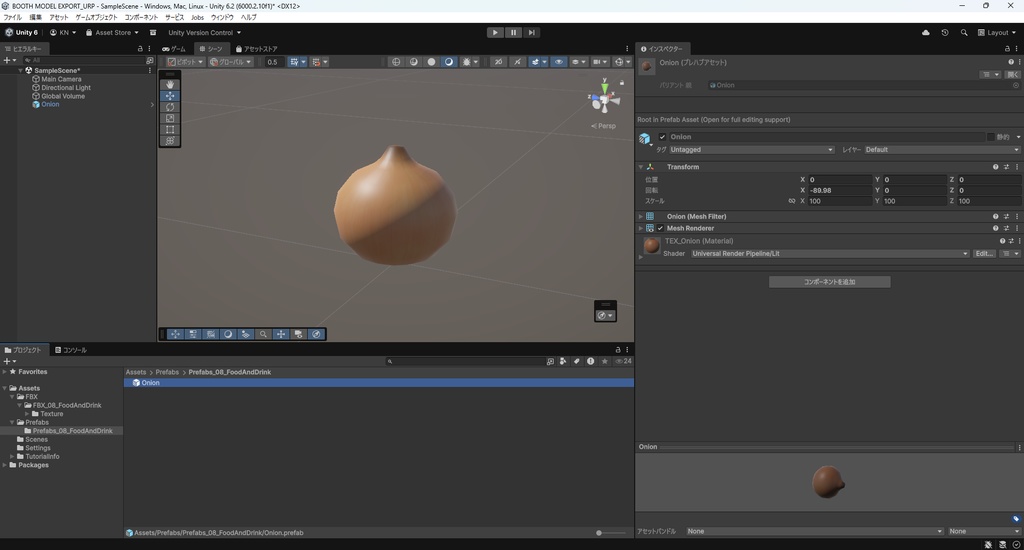This screenshot has height=550, width=1024.
Task: Expand the Onion Mesh Filter component
Action: tap(641, 217)
